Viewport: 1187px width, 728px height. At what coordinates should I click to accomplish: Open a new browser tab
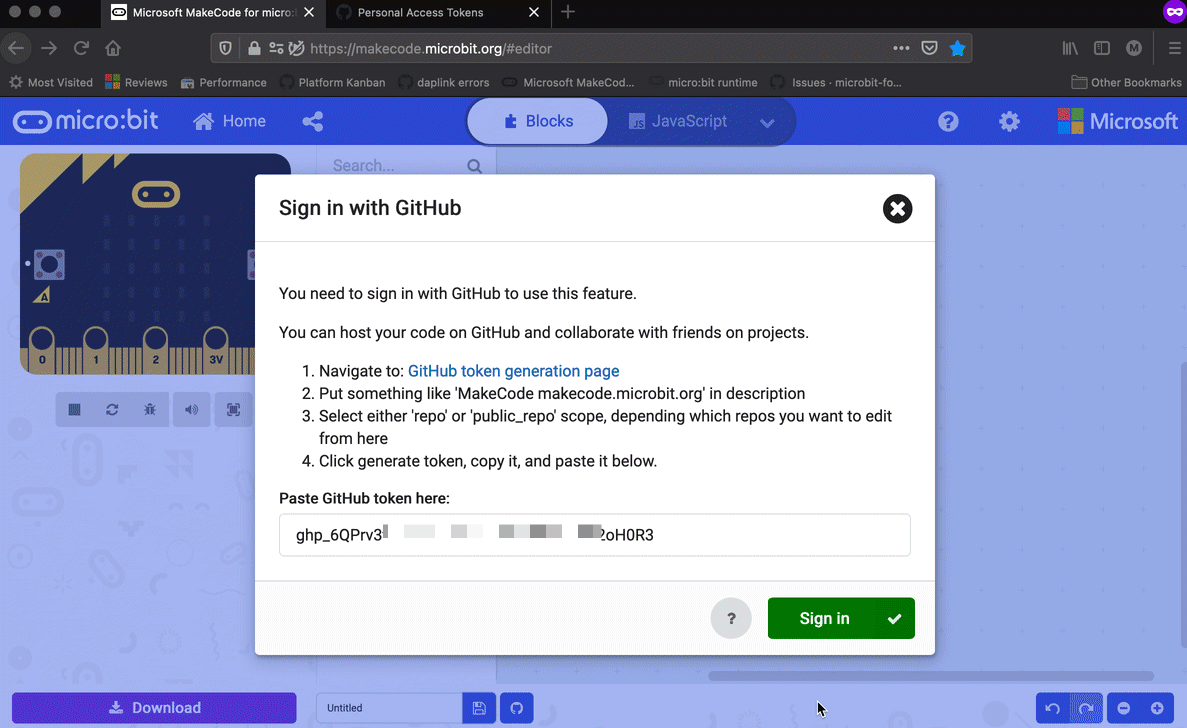coord(568,12)
